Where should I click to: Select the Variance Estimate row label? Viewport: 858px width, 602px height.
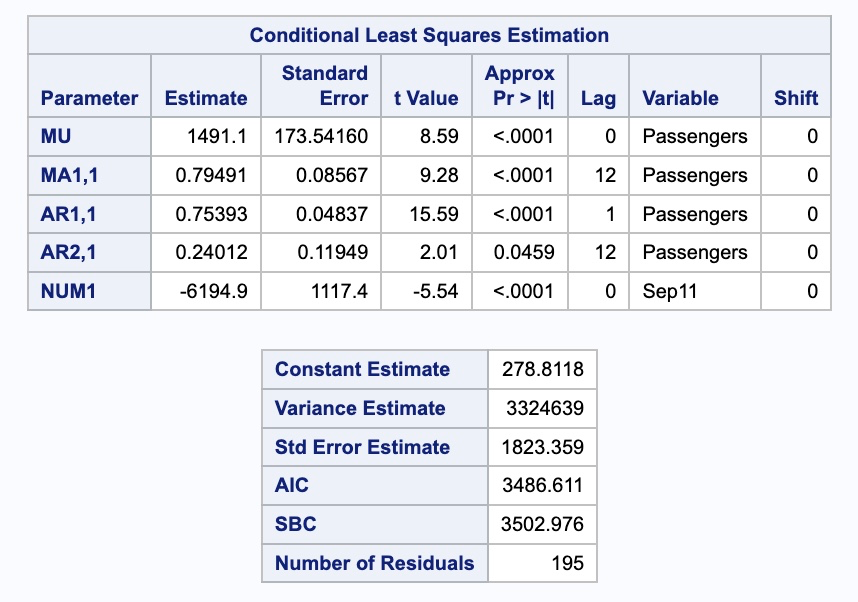[x=360, y=408]
